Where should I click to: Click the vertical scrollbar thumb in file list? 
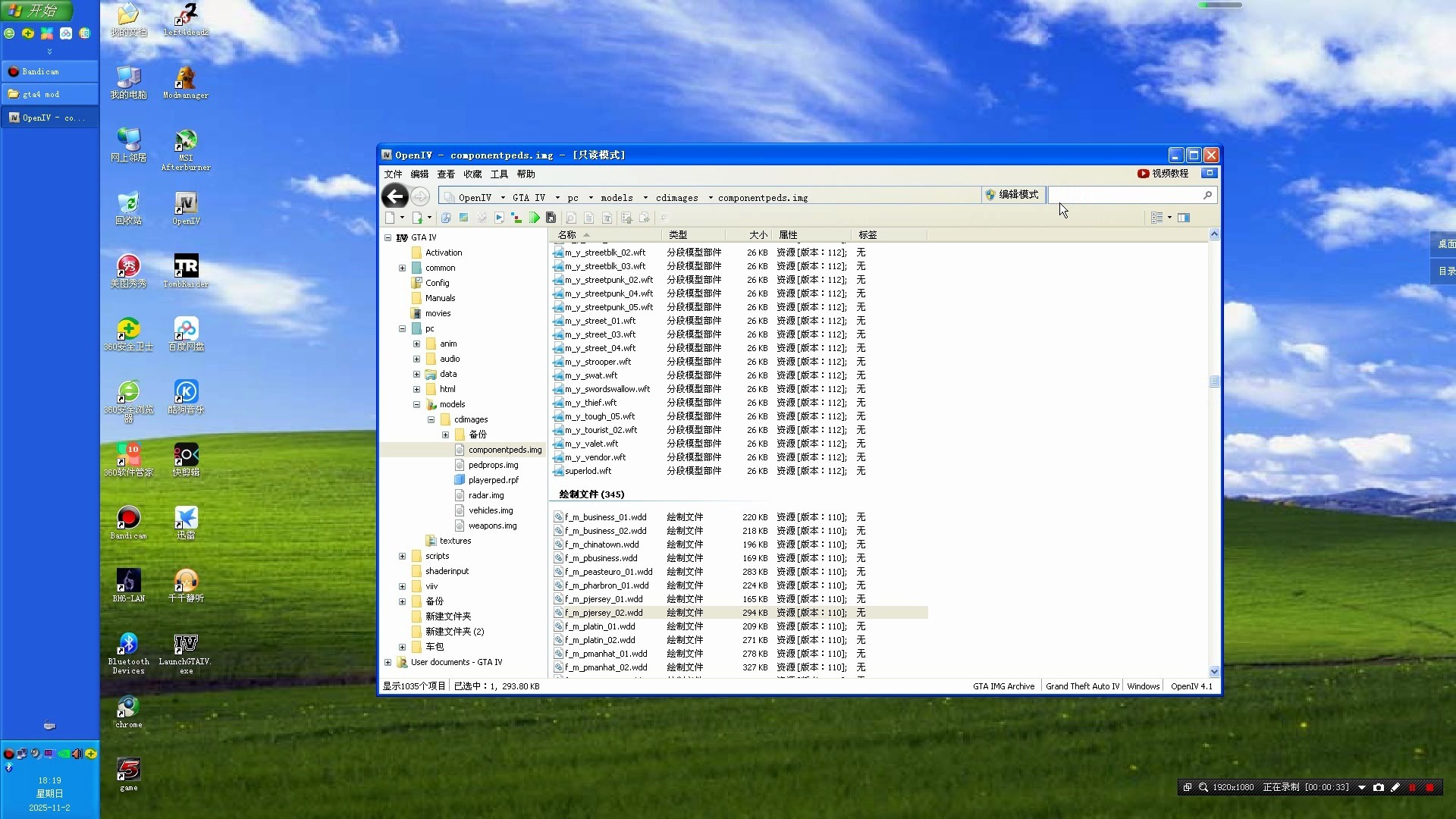click(x=1214, y=381)
